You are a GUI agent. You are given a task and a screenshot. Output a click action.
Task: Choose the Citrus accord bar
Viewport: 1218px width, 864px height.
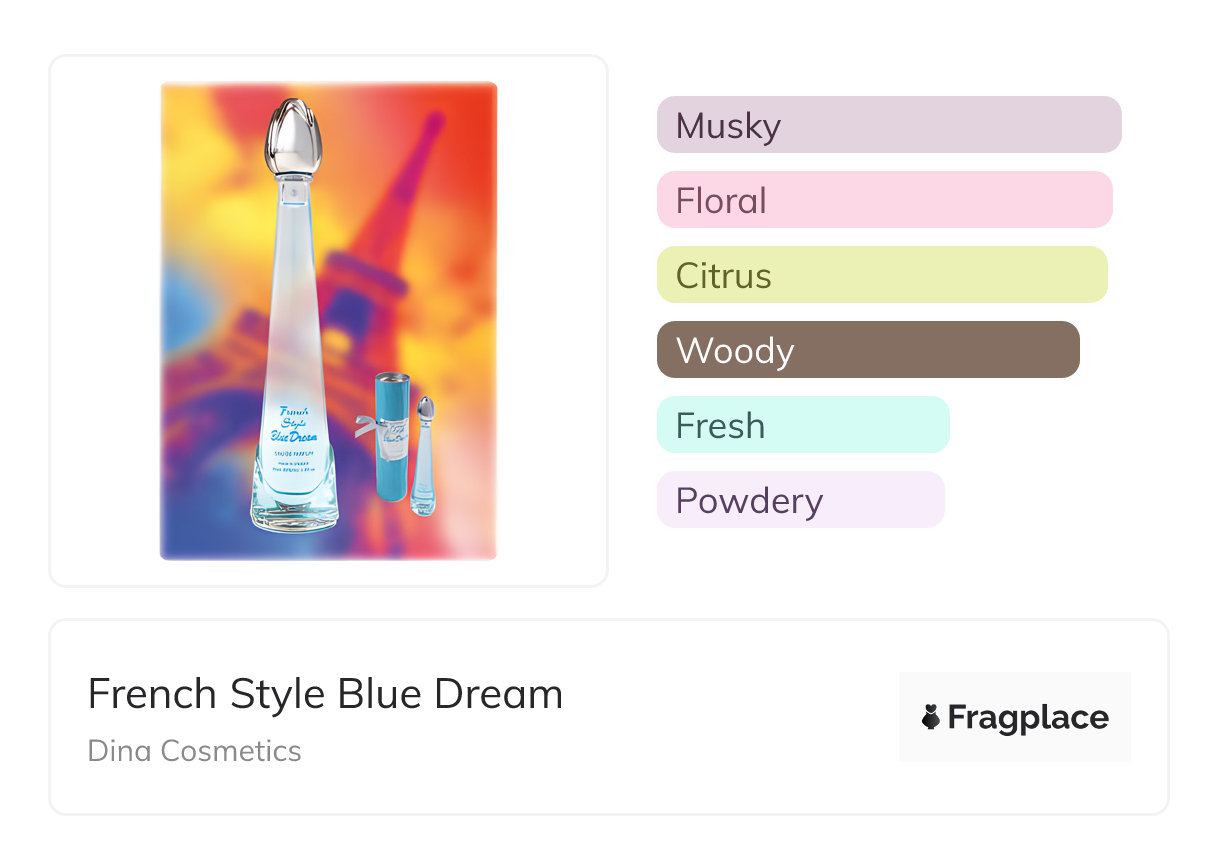point(881,275)
